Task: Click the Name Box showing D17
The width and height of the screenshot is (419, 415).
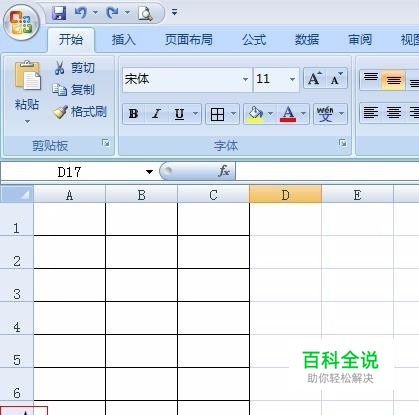Action: tap(69, 172)
